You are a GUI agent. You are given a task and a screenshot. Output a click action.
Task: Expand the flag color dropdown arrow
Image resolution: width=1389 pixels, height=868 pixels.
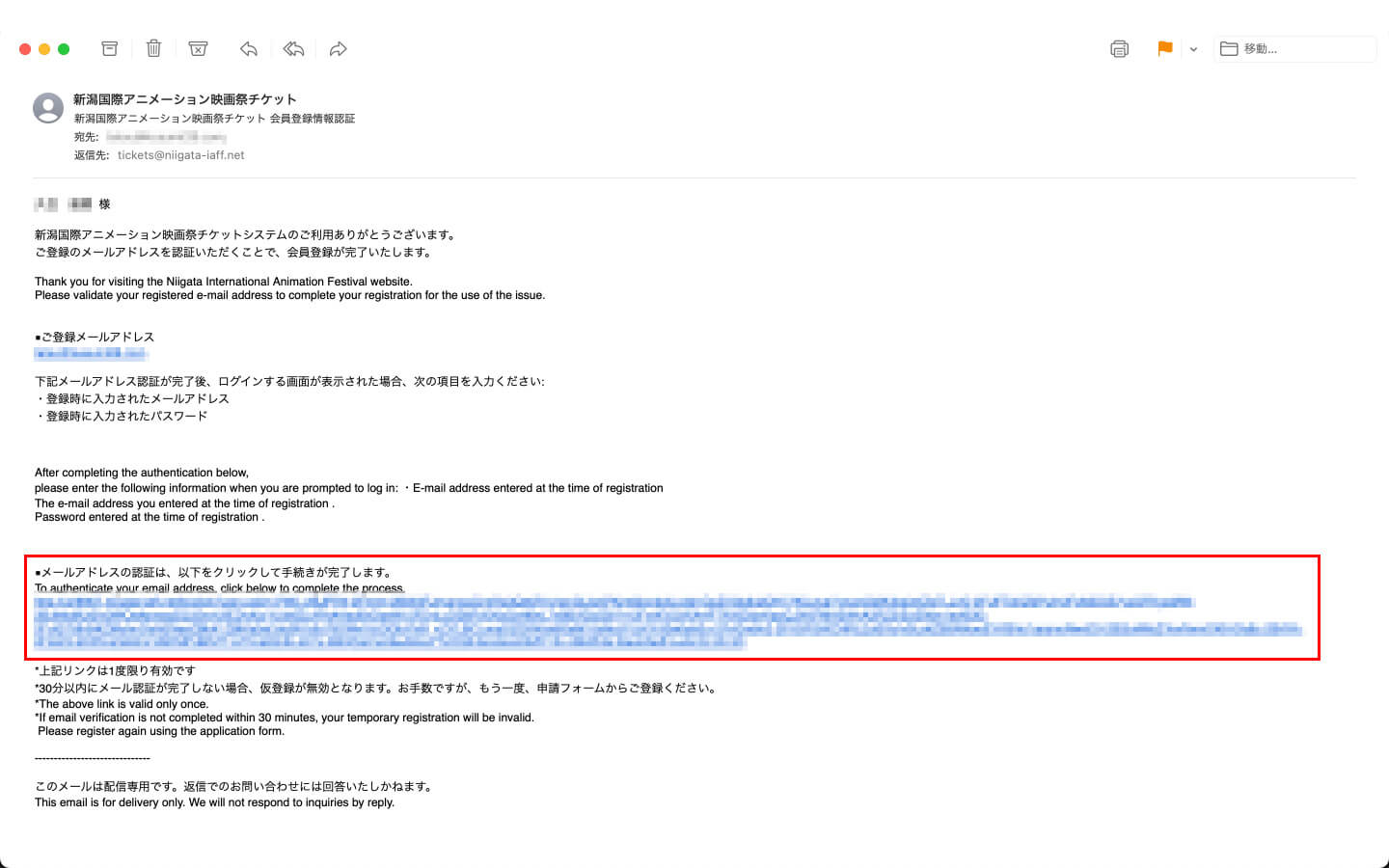(x=1193, y=49)
